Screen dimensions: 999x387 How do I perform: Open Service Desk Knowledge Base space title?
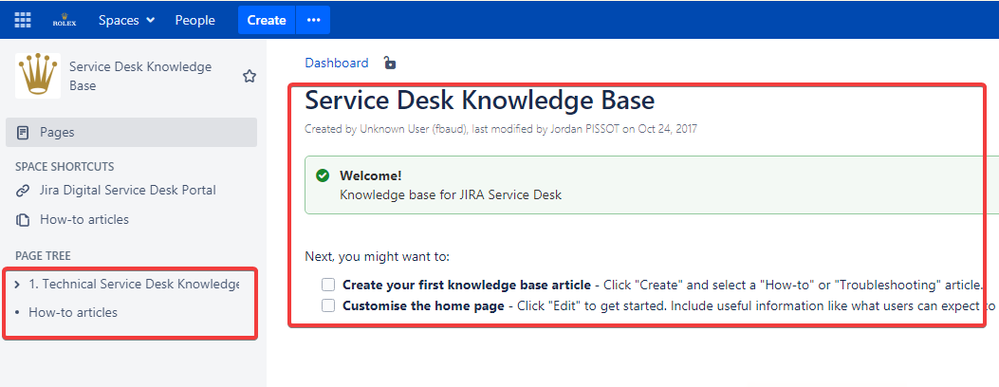140,76
